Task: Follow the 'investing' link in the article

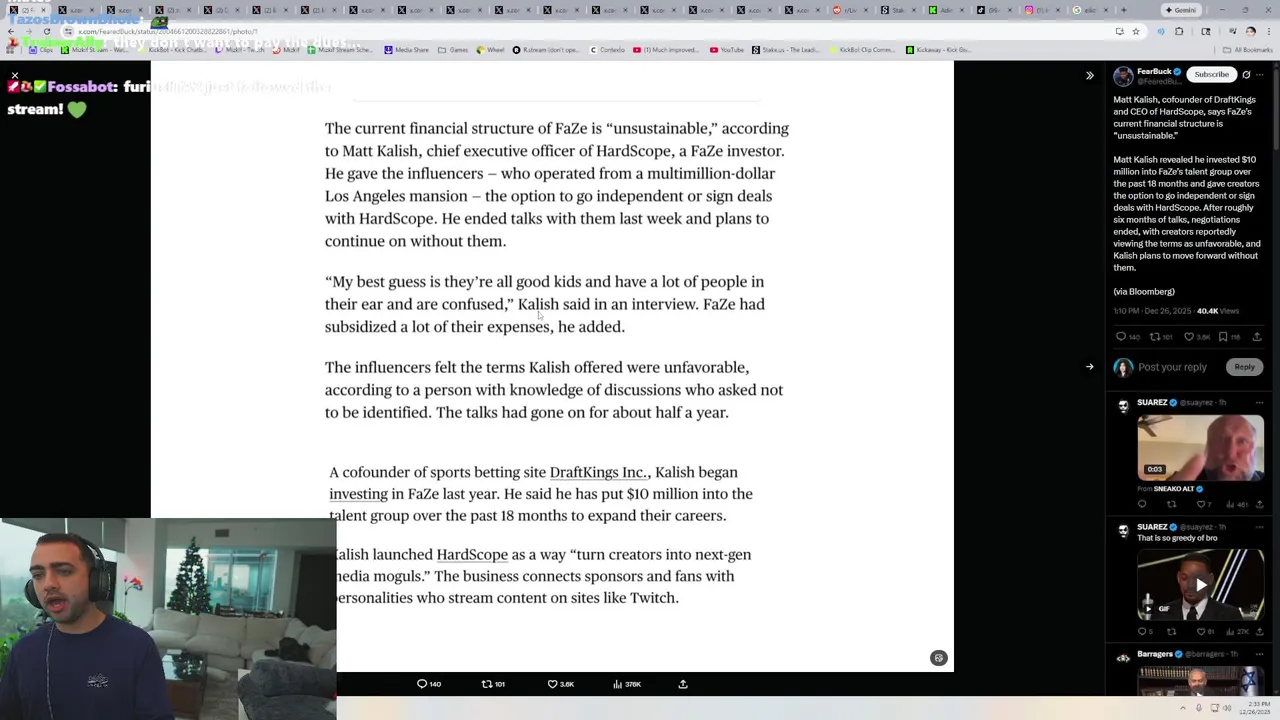Action: coord(358,494)
